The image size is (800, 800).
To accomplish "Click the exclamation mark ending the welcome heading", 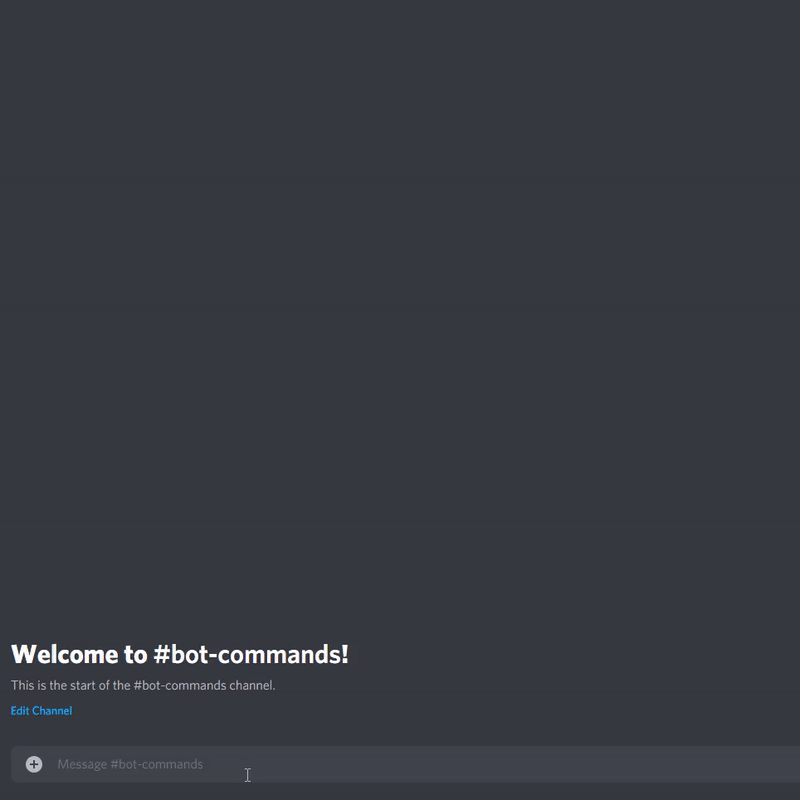I will 345,654.
